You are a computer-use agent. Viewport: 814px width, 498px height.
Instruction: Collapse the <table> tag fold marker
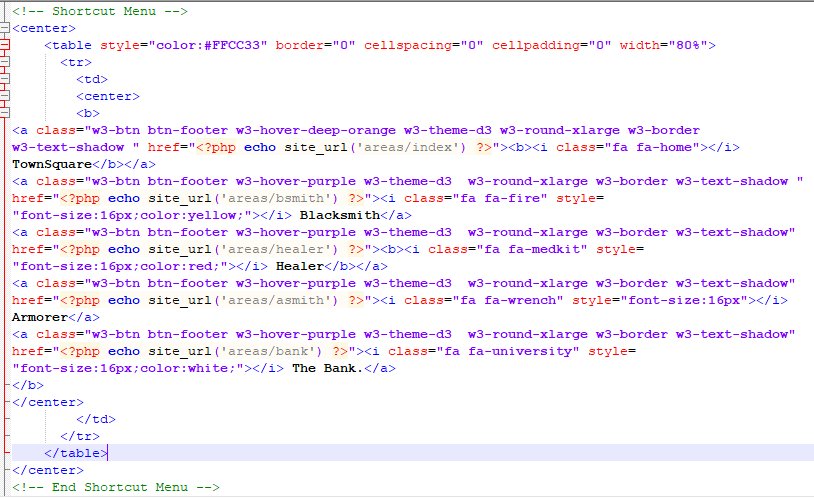tap(5, 46)
